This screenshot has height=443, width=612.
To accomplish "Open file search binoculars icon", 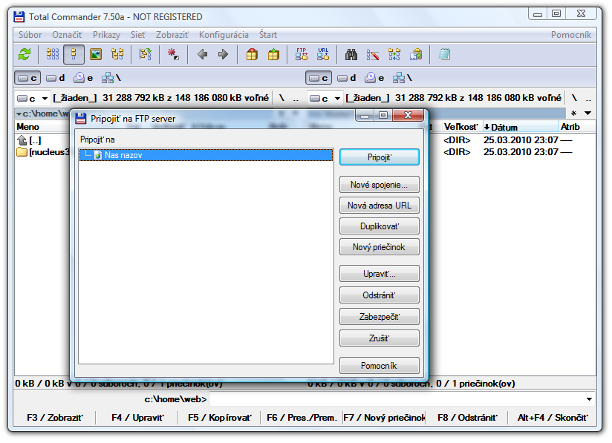I will [x=351, y=54].
